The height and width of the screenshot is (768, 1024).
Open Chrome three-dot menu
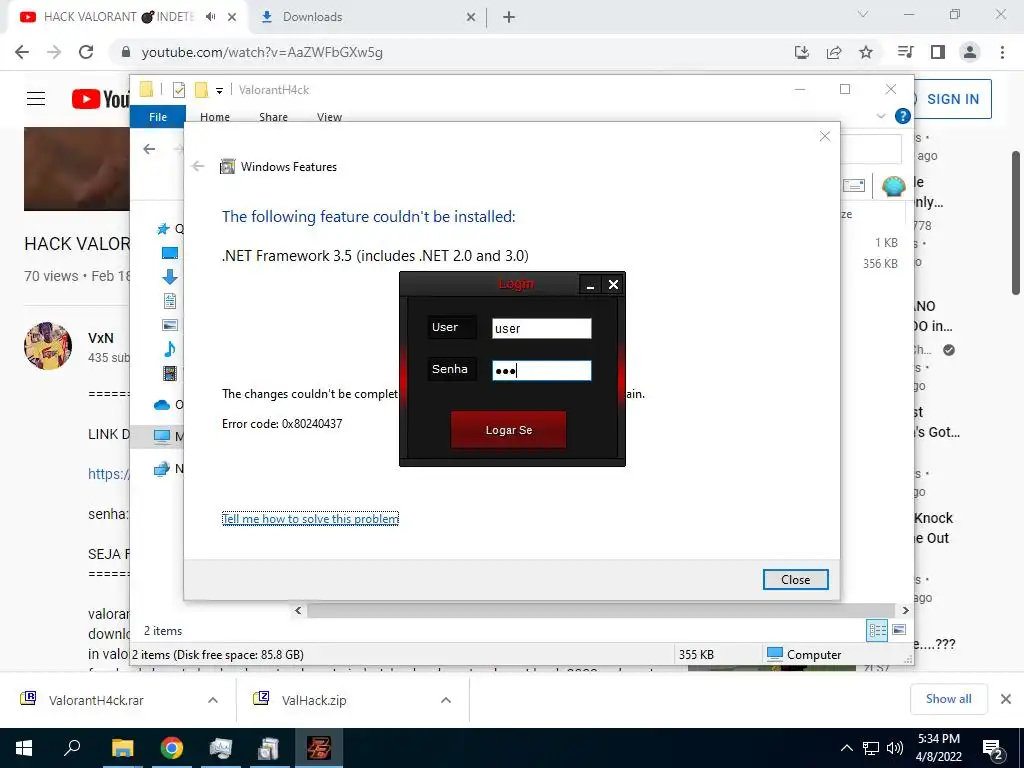click(1002, 52)
